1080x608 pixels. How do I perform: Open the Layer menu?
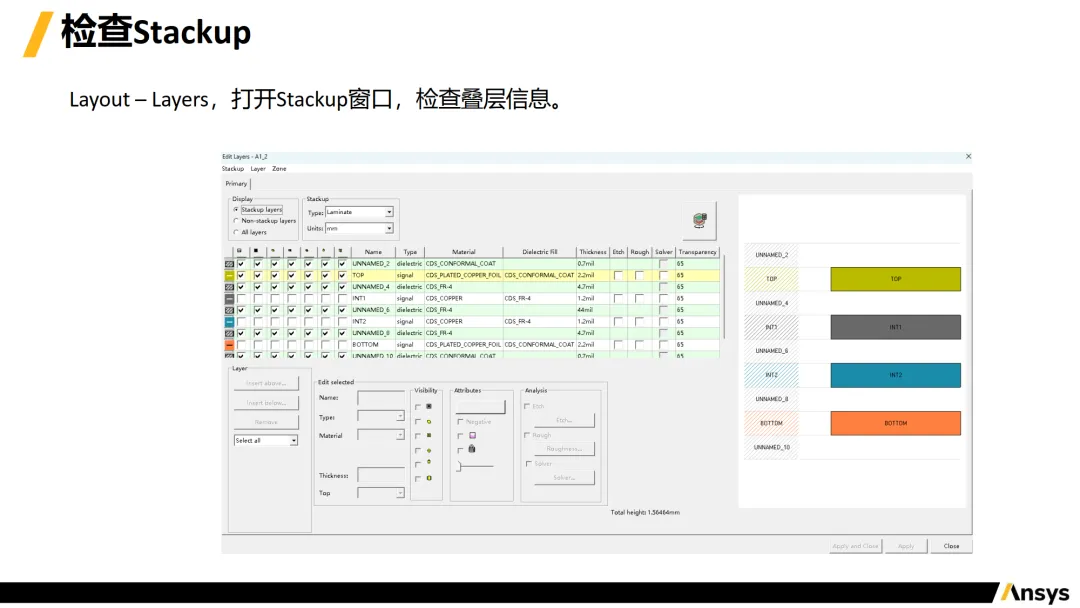(x=258, y=169)
